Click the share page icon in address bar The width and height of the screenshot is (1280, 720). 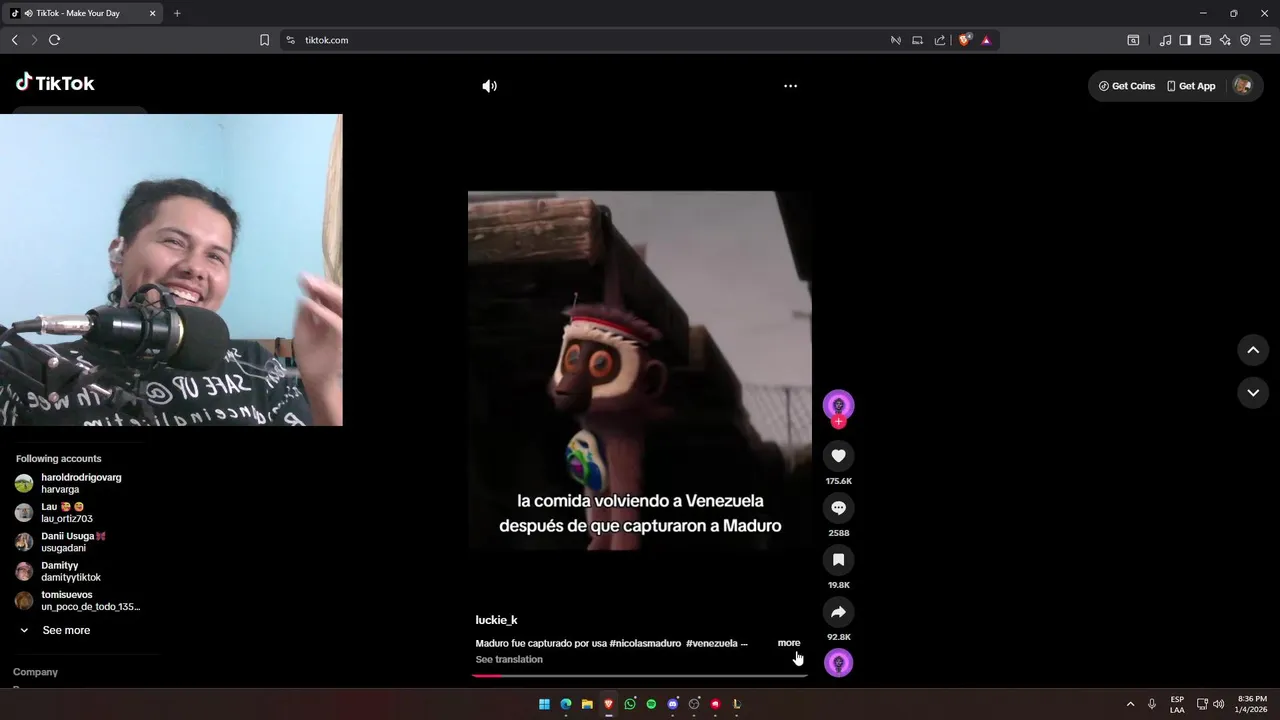click(940, 40)
